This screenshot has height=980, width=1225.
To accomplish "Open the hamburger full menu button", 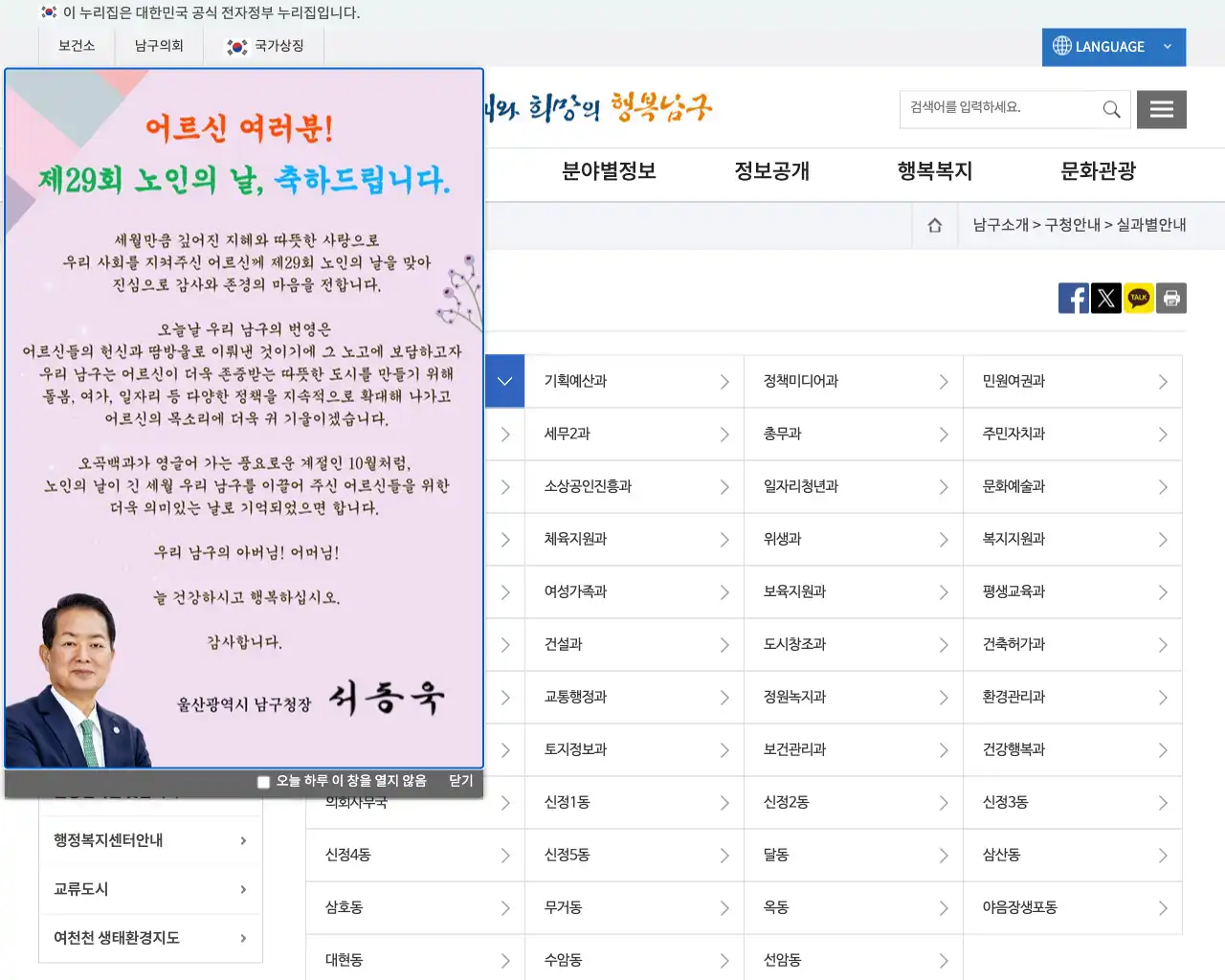I will tap(1162, 109).
